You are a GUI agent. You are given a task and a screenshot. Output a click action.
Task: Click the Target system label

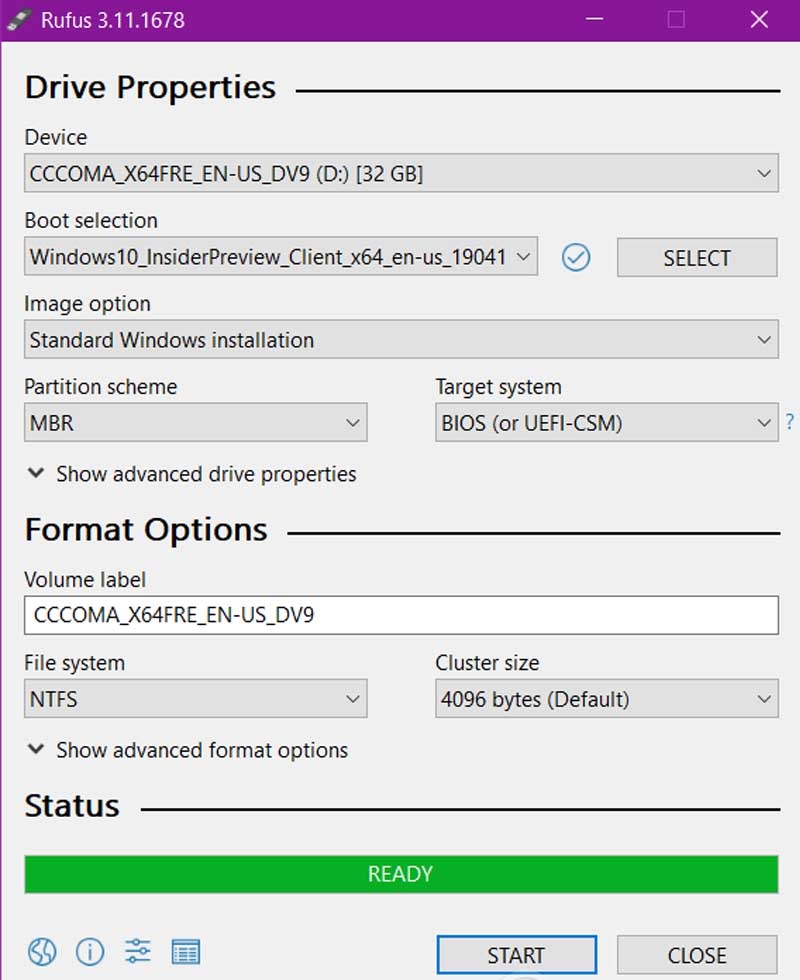click(499, 387)
